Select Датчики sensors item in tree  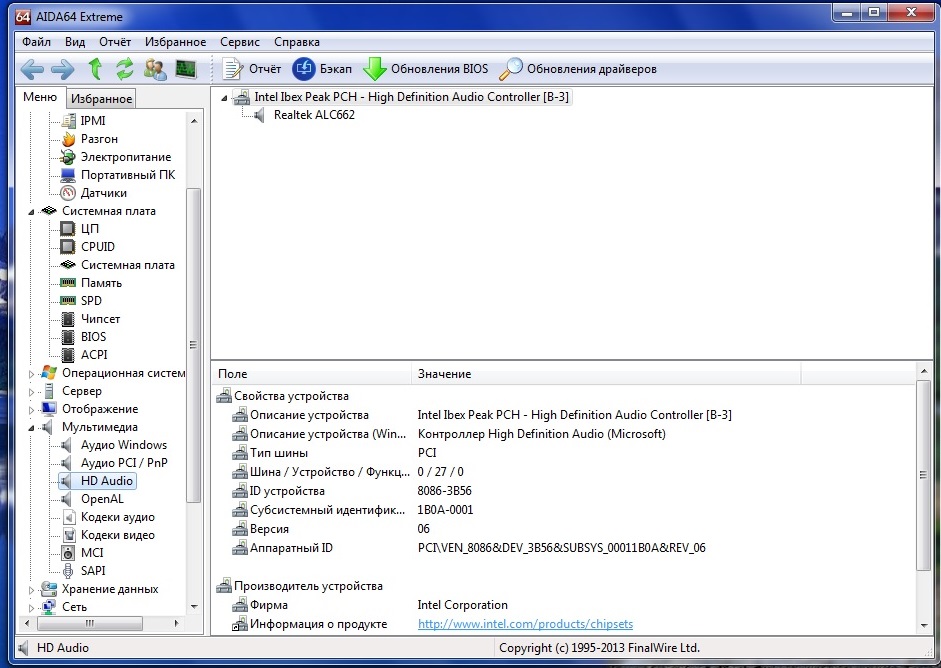104,193
